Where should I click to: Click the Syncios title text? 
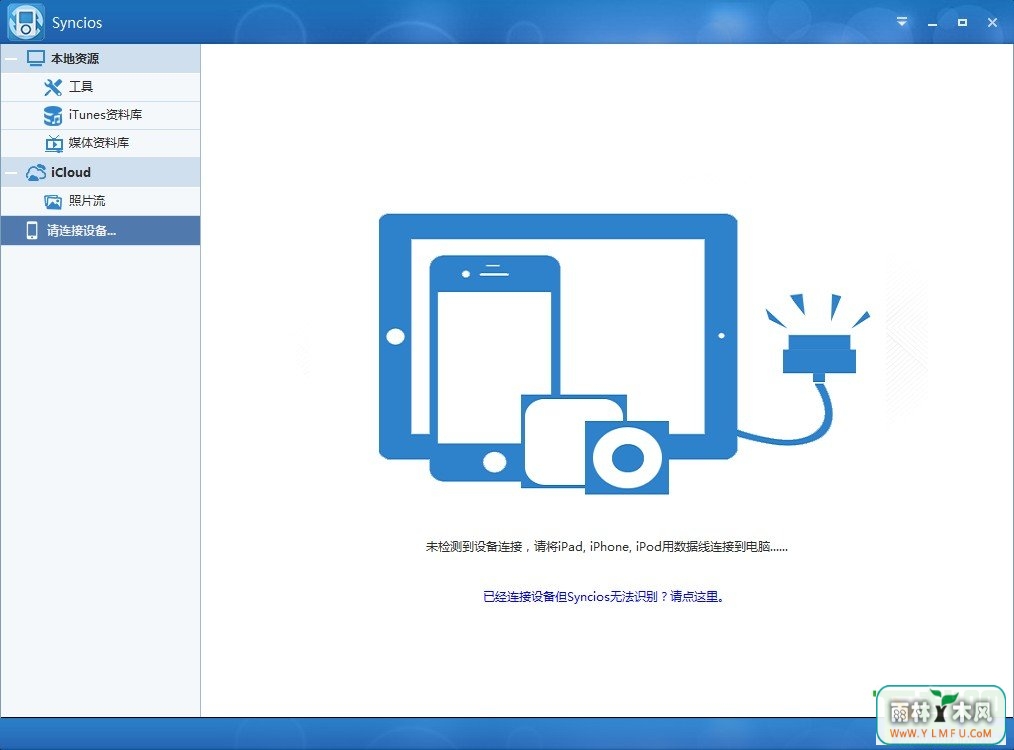pyautogui.click(x=77, y=23)
